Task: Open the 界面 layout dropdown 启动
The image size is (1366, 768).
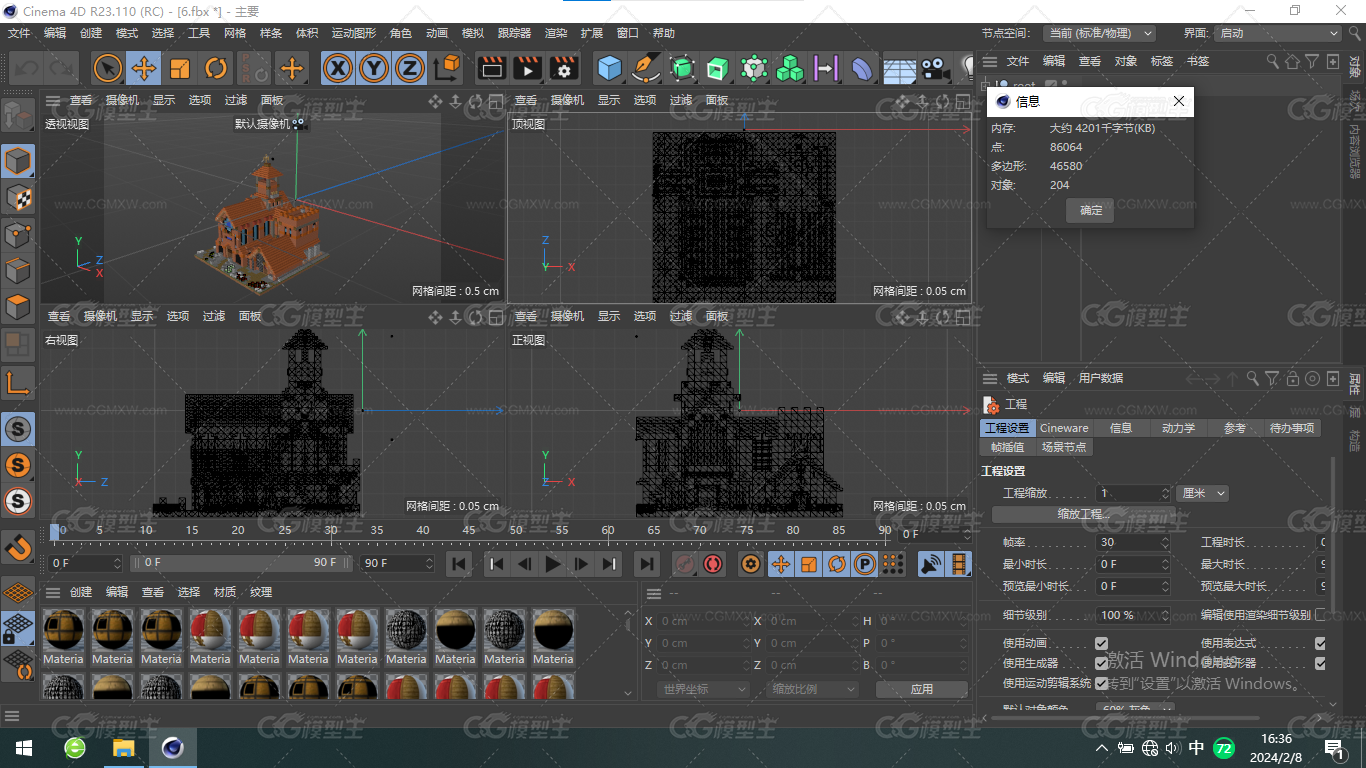Action: coord(1278,33)
